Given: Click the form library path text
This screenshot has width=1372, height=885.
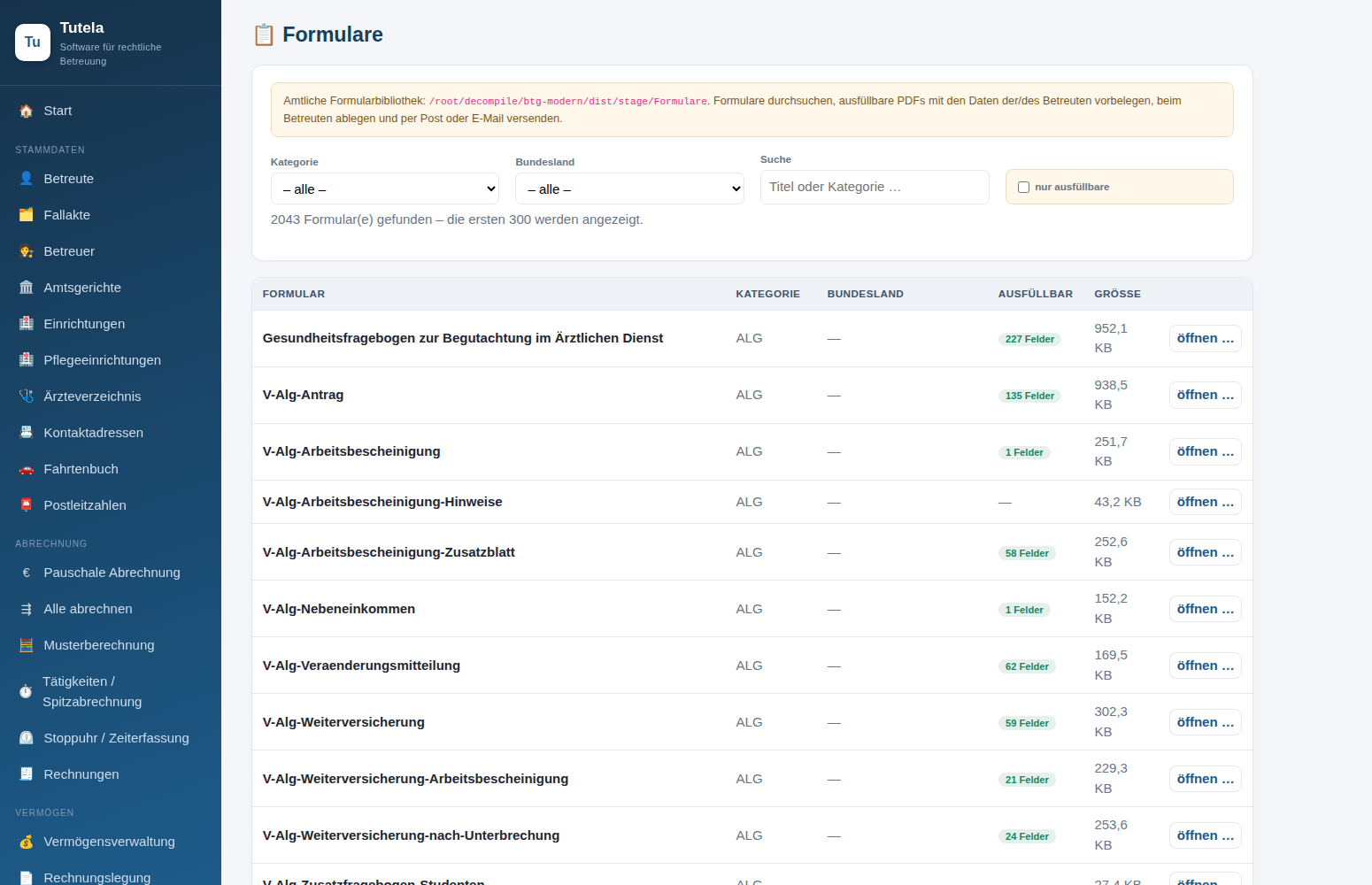Looking at the screenshot, I should [568, 101].
